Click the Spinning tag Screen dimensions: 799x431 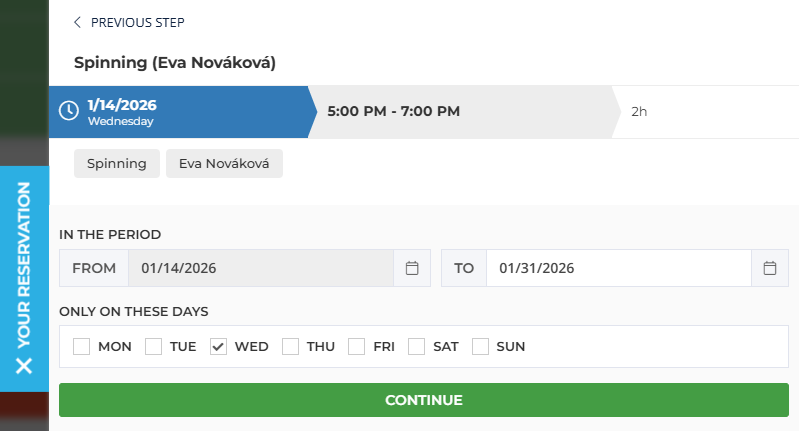click(x=116, y=164)
